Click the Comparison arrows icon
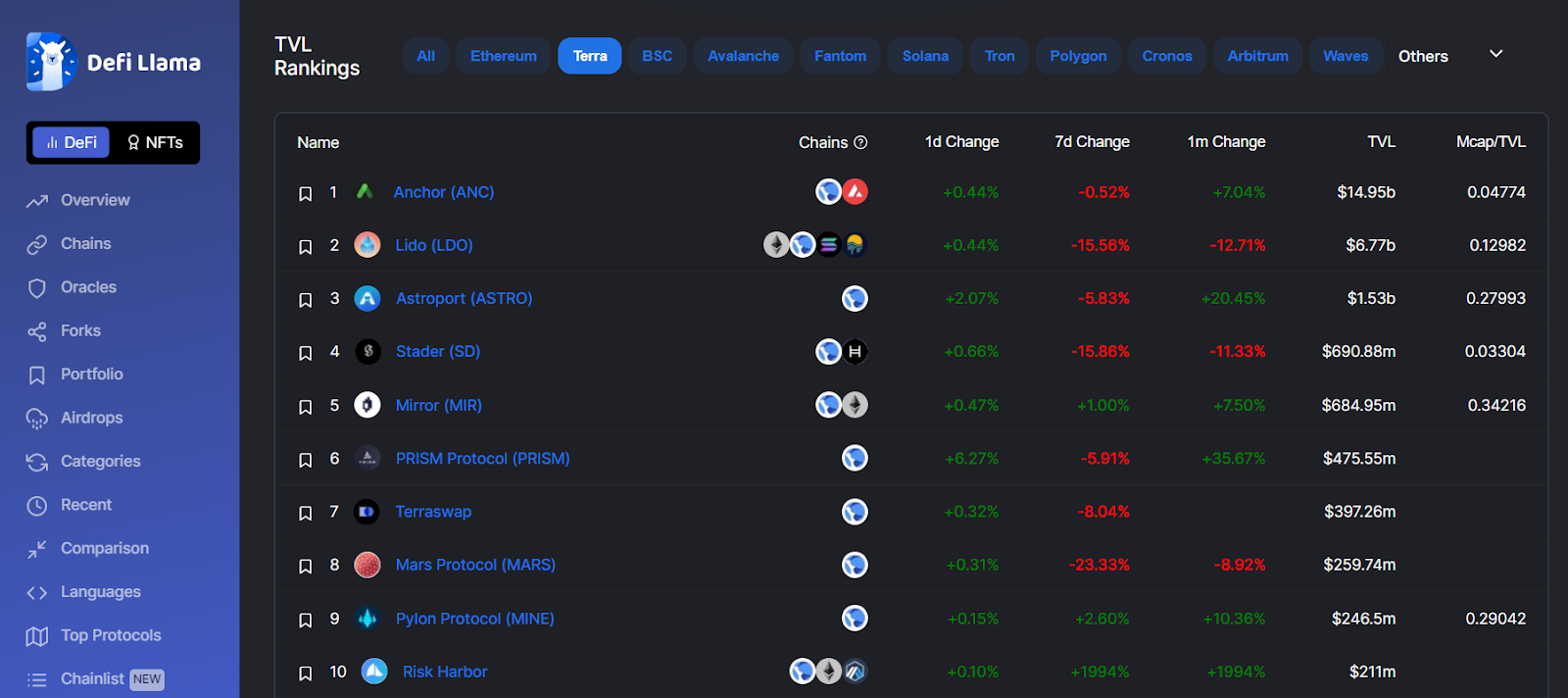The height and width of the screenshot is (698, 1568). (x=37, y=549)
